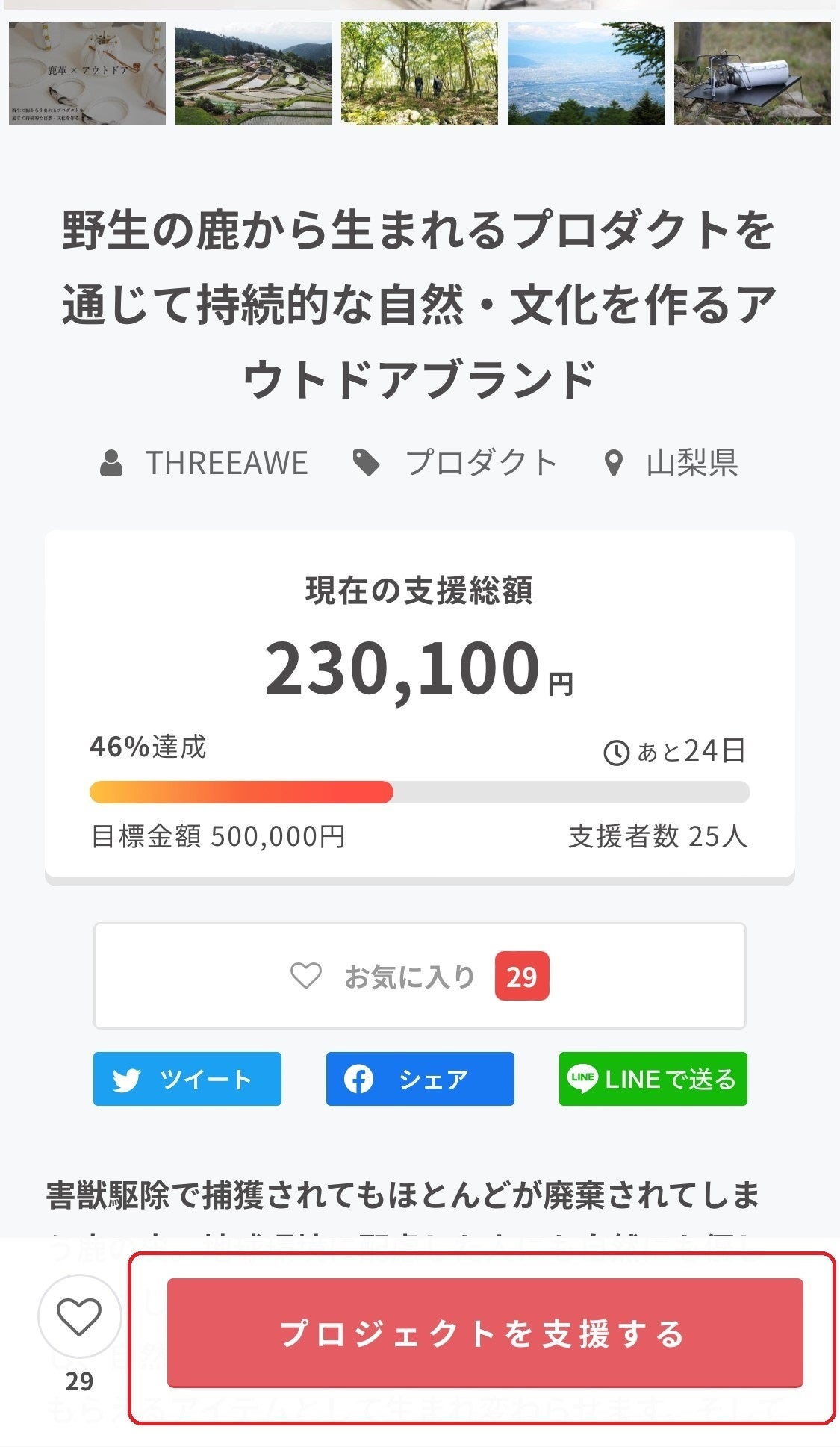Select the deer leather product thumbnail
840x1447 pixels.
[87, 73]
